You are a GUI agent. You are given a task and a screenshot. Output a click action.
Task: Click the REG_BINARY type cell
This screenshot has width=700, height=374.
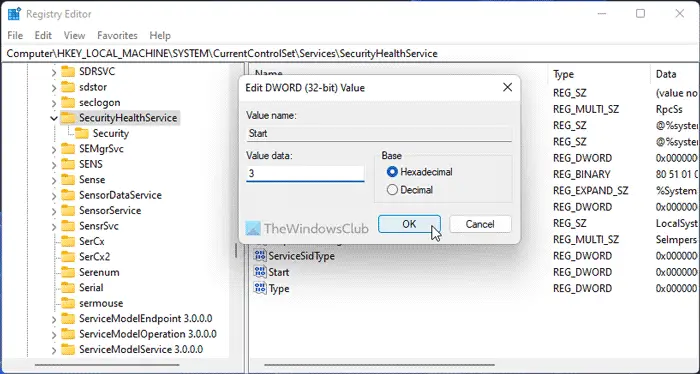pyautogui.click(x=582, y=175)
